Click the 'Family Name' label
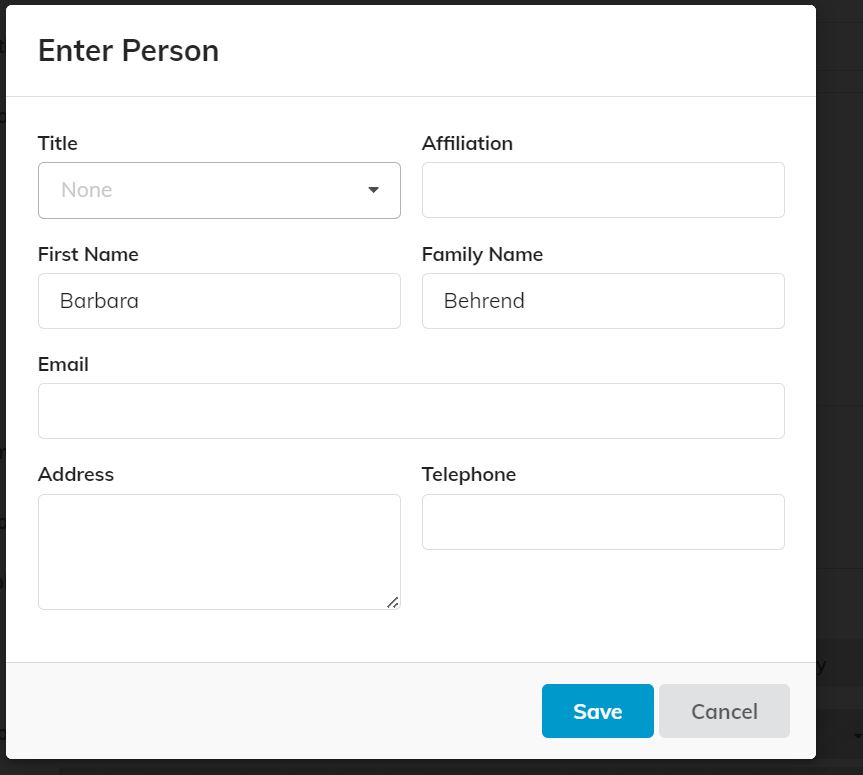The height and width of the screenshot is (775, 863). click(482, 254)
